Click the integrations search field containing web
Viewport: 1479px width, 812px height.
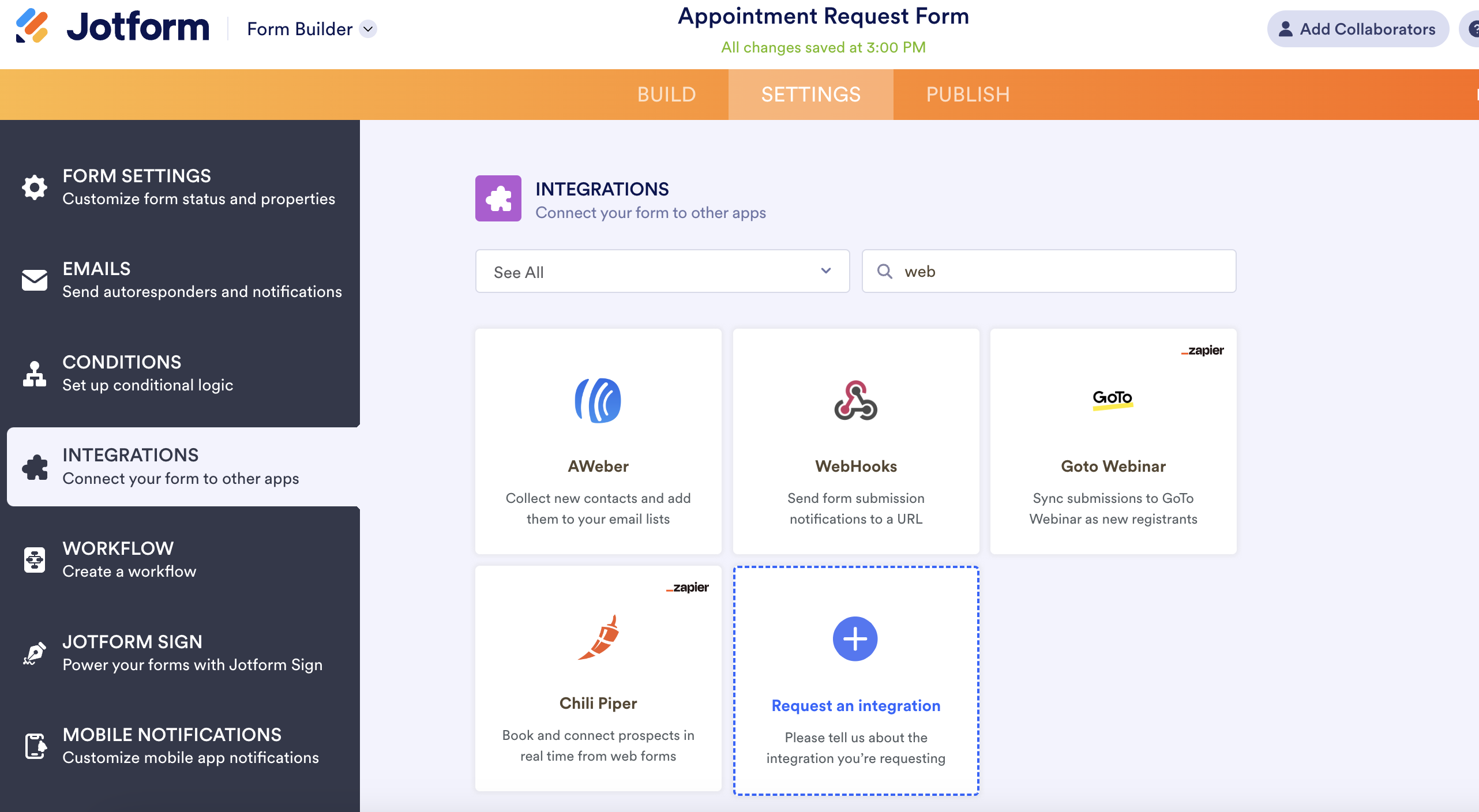coord(1049,271)
